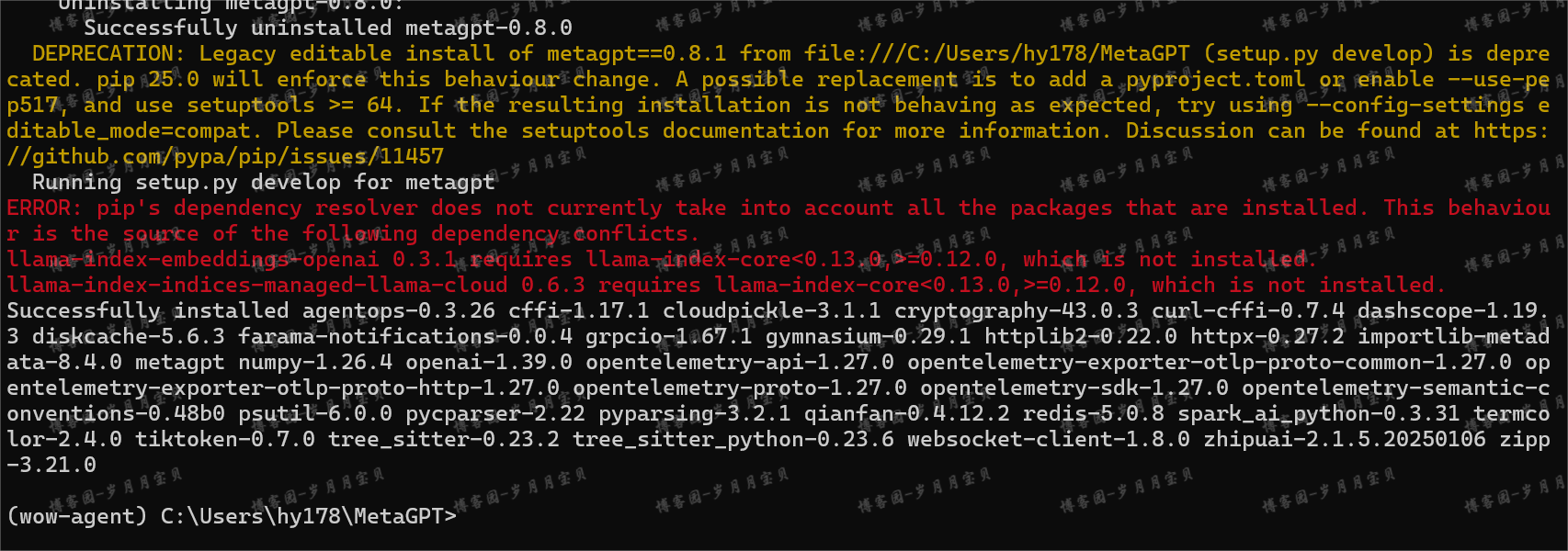Click the zhipuai-2.1.5.20250106 package entry

coord(1345,439)
